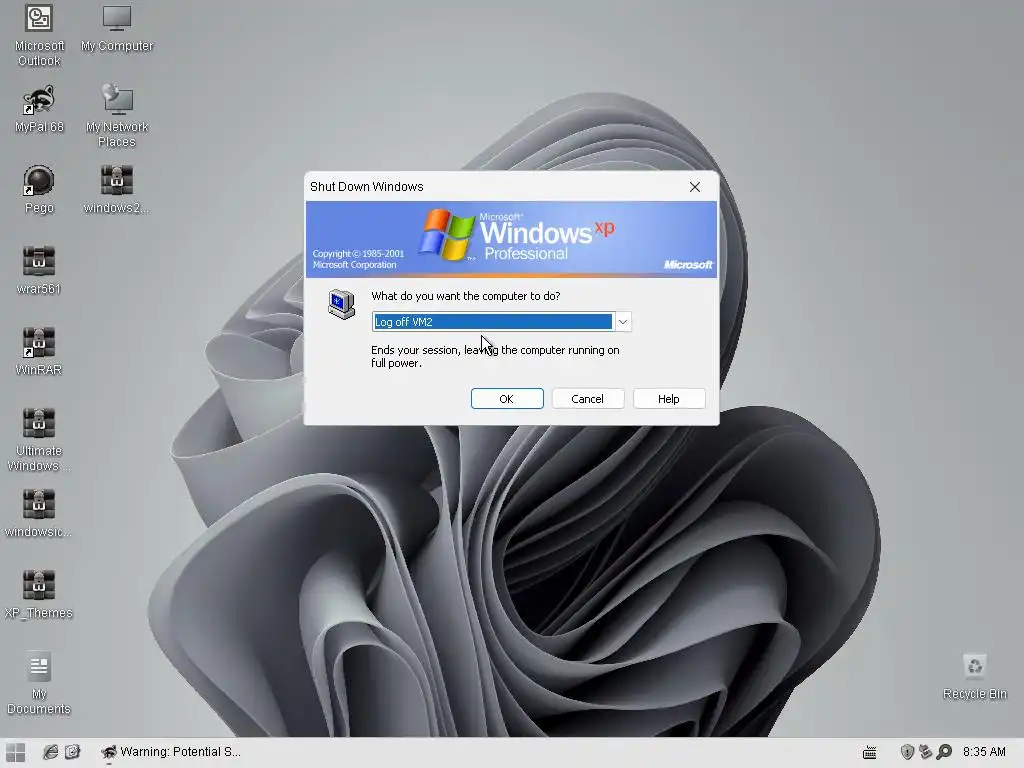
Task: Click Cancel in Shut Down Windows
Action: click(x=588, y=399)
